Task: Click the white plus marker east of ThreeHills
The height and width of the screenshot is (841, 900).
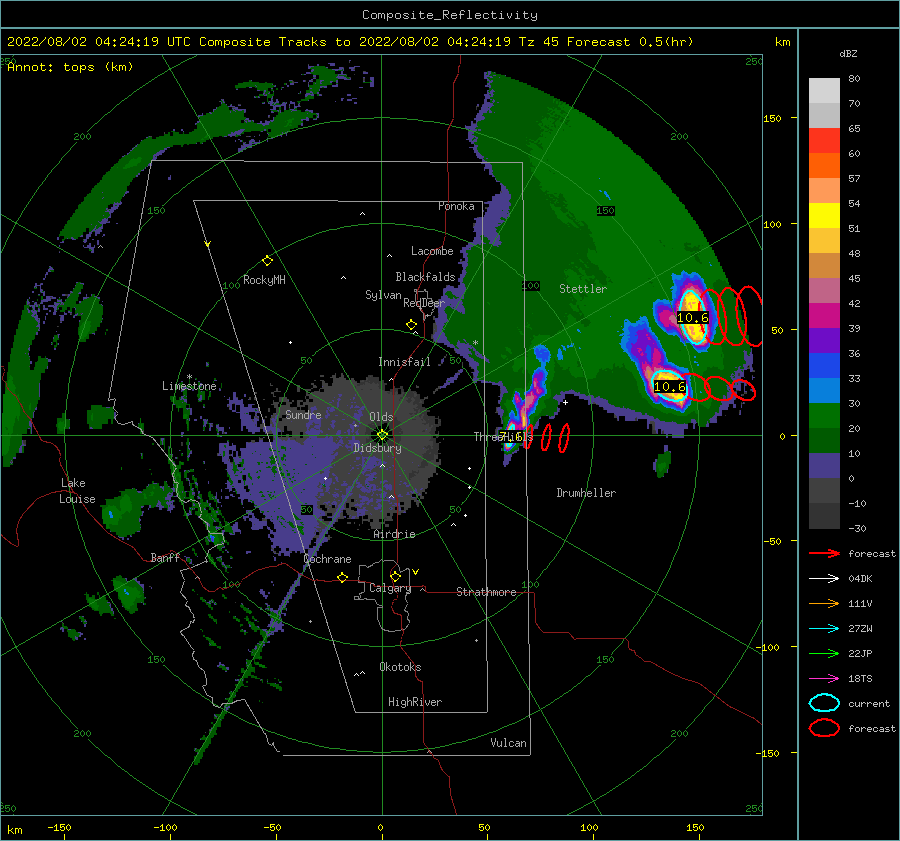Action: (x=565, y=402)
